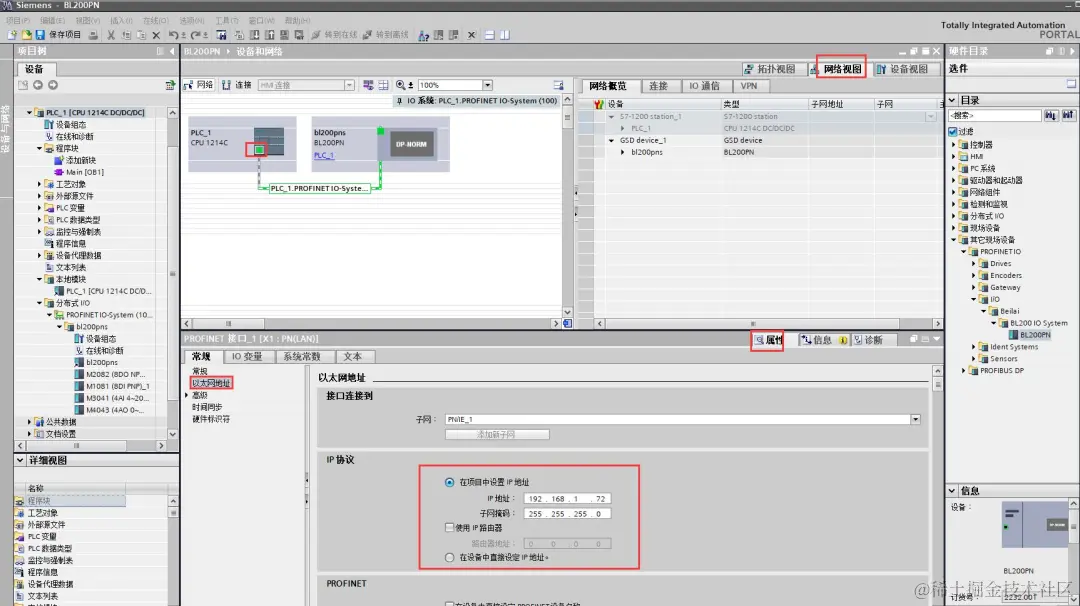
Task: Enable the 使用 IP 路由器 checkbox
Action: click(450, 527)
